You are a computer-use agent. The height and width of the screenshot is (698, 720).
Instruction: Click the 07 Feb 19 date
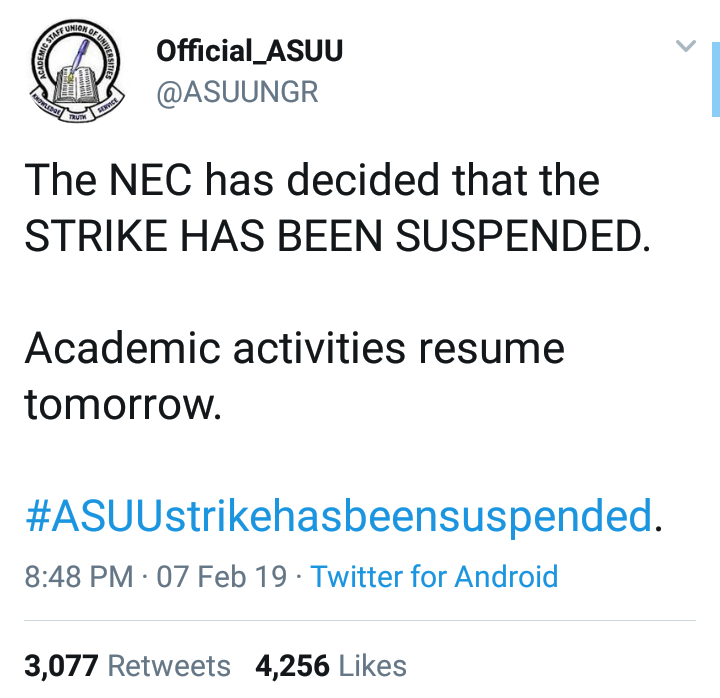coord(221,577)
